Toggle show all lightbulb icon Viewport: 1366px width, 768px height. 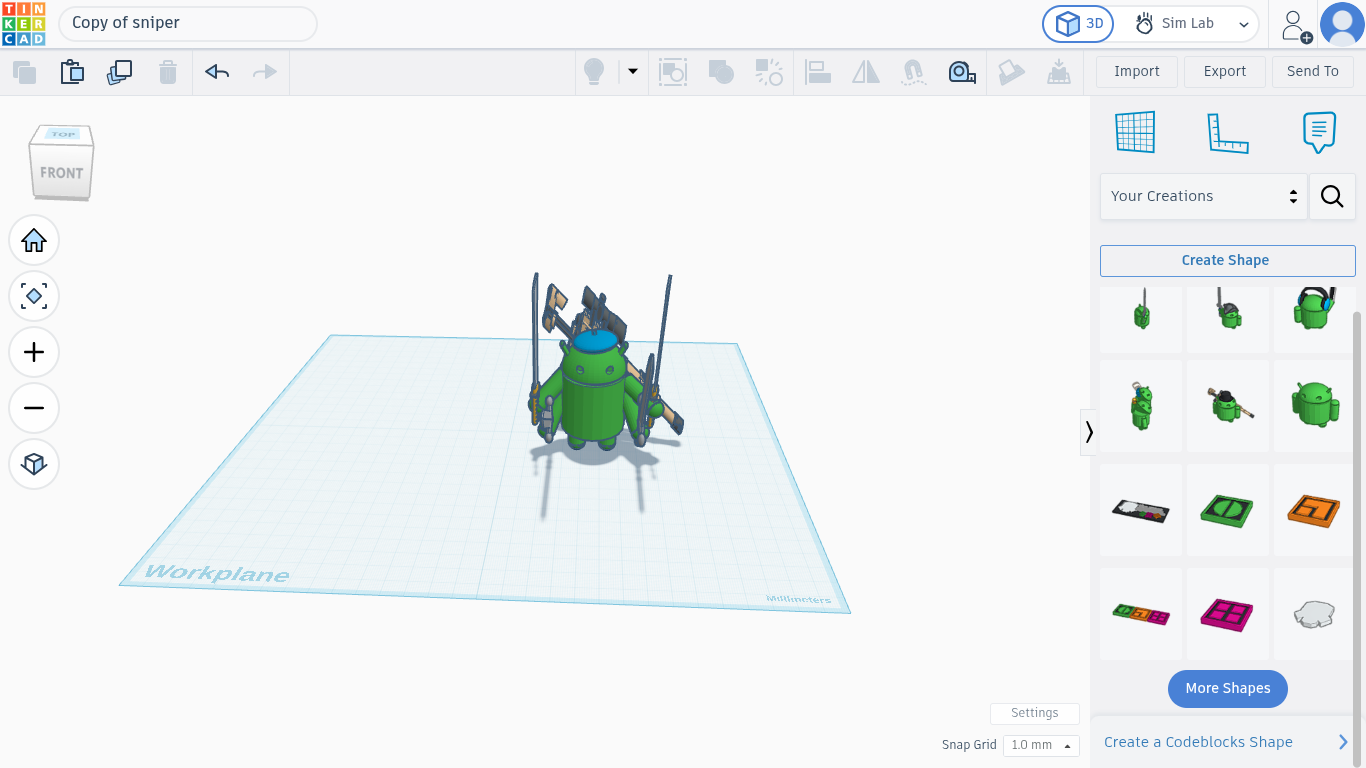[x=594, y=72]
